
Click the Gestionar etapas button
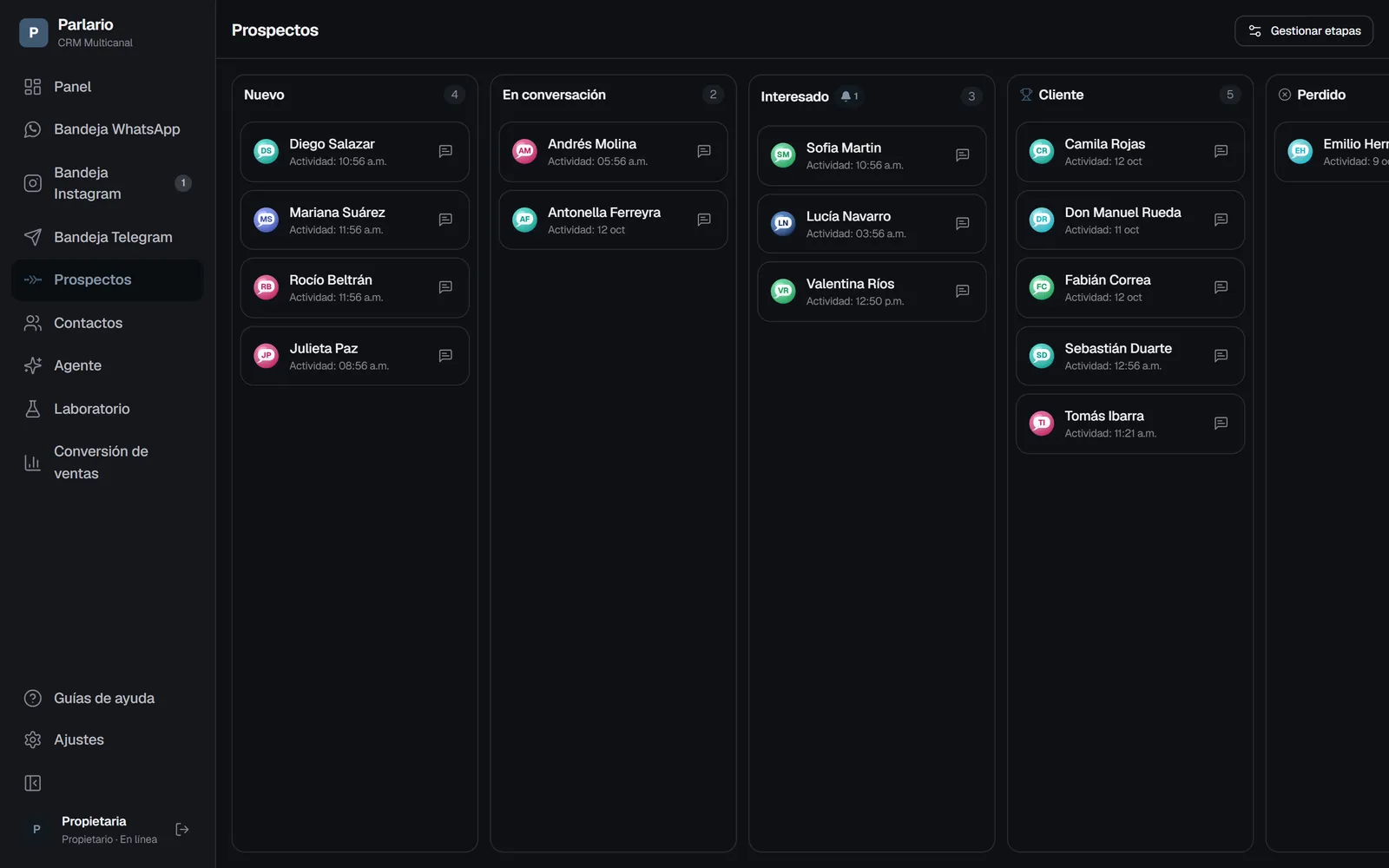click(1304, 31)
